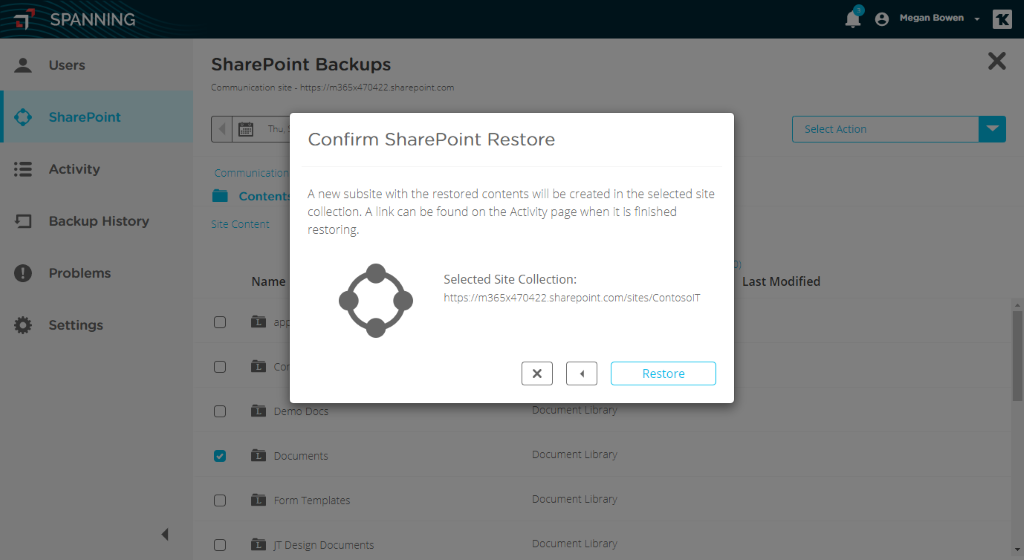1024x560 pixels.
Task: Click the Settings gear icon
Action: 23,325
